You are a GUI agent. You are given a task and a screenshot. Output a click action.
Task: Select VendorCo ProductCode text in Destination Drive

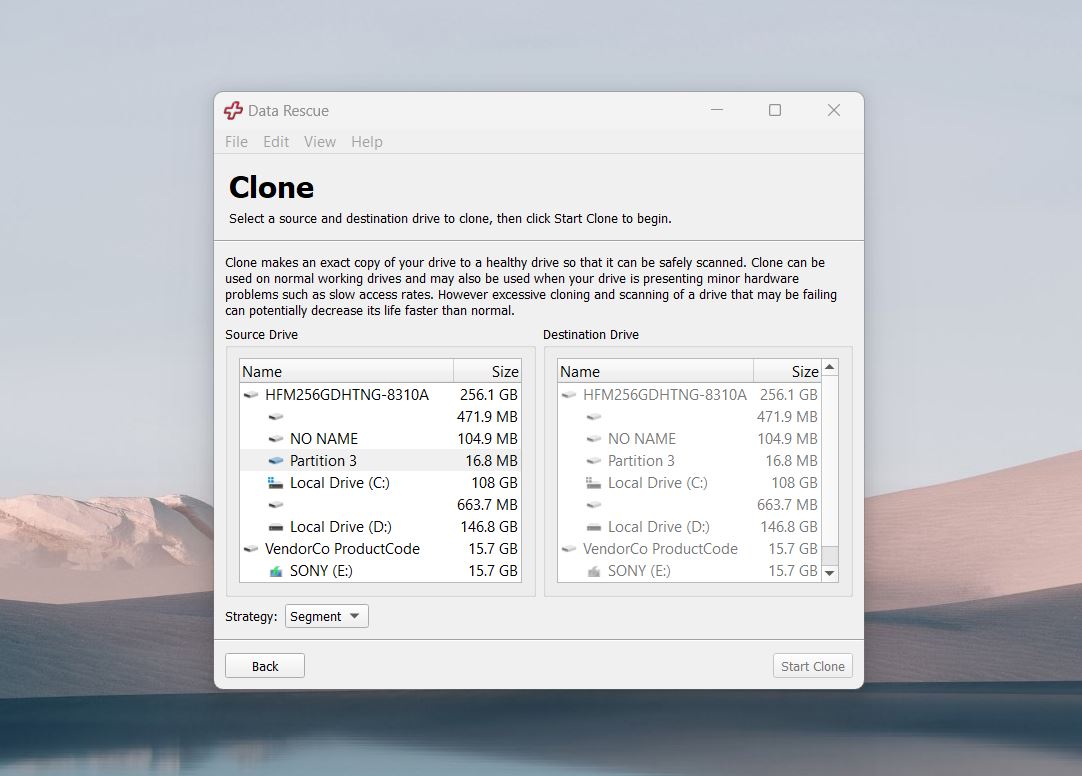[660, 549]
